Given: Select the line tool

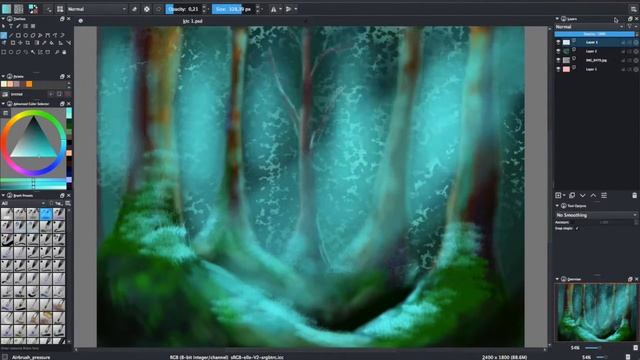Looking at the screenshot, I should click(11, 35).
